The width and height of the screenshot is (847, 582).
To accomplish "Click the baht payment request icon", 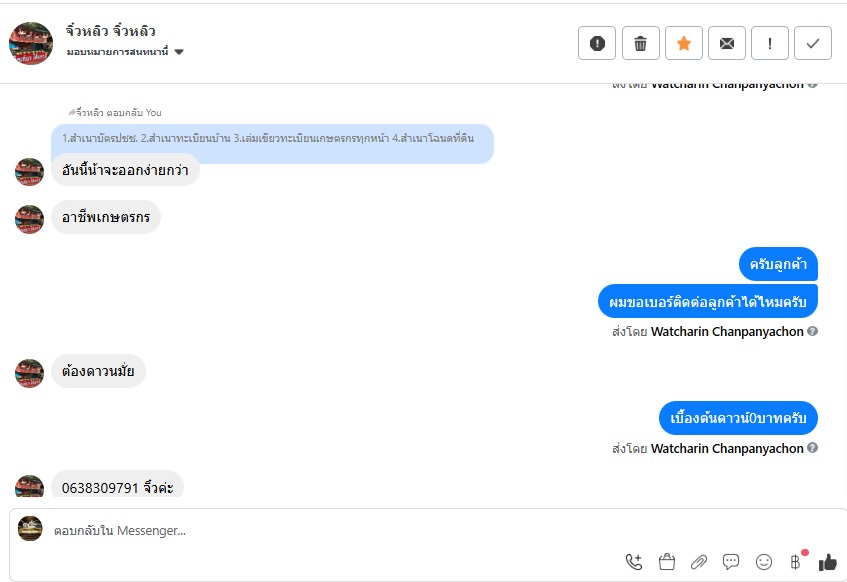I will point(796,562).
